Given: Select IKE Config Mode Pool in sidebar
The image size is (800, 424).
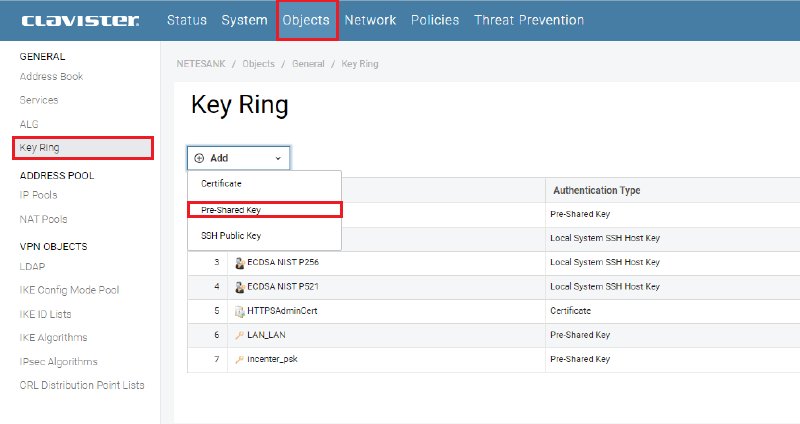Looking at the screenshot, I should [x=69, y=290].
